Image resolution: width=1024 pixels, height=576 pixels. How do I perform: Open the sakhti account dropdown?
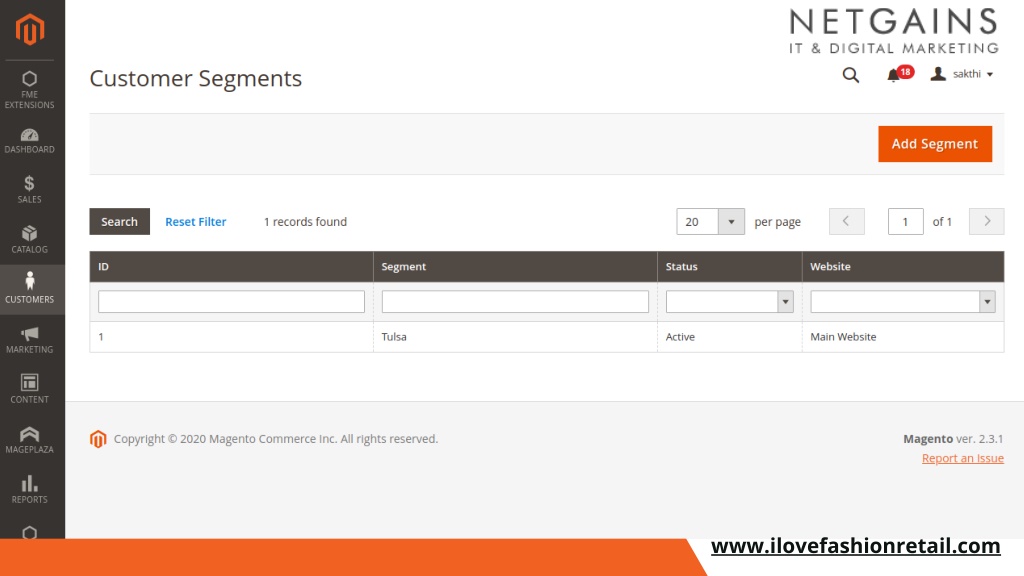[x=962, y=74]
